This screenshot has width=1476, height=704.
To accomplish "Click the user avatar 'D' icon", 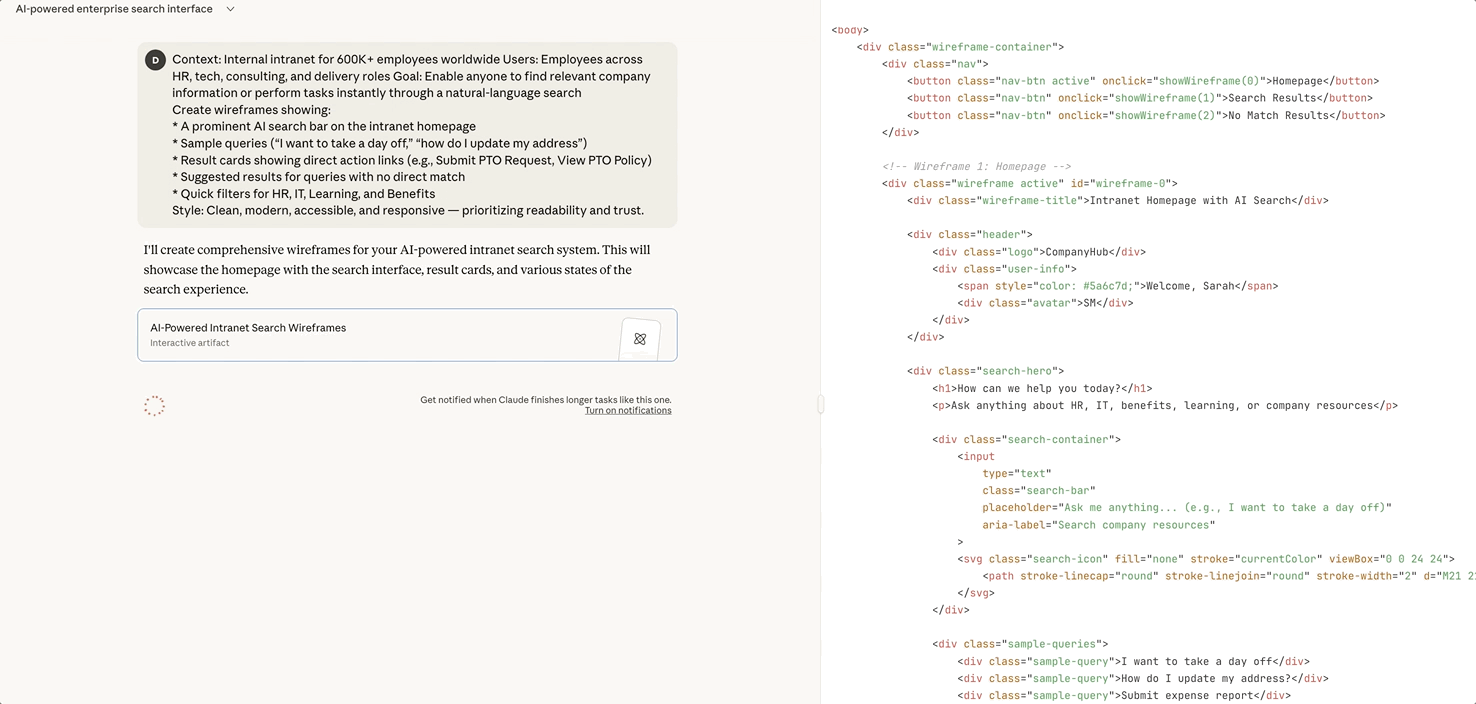I will pos(155,60).
